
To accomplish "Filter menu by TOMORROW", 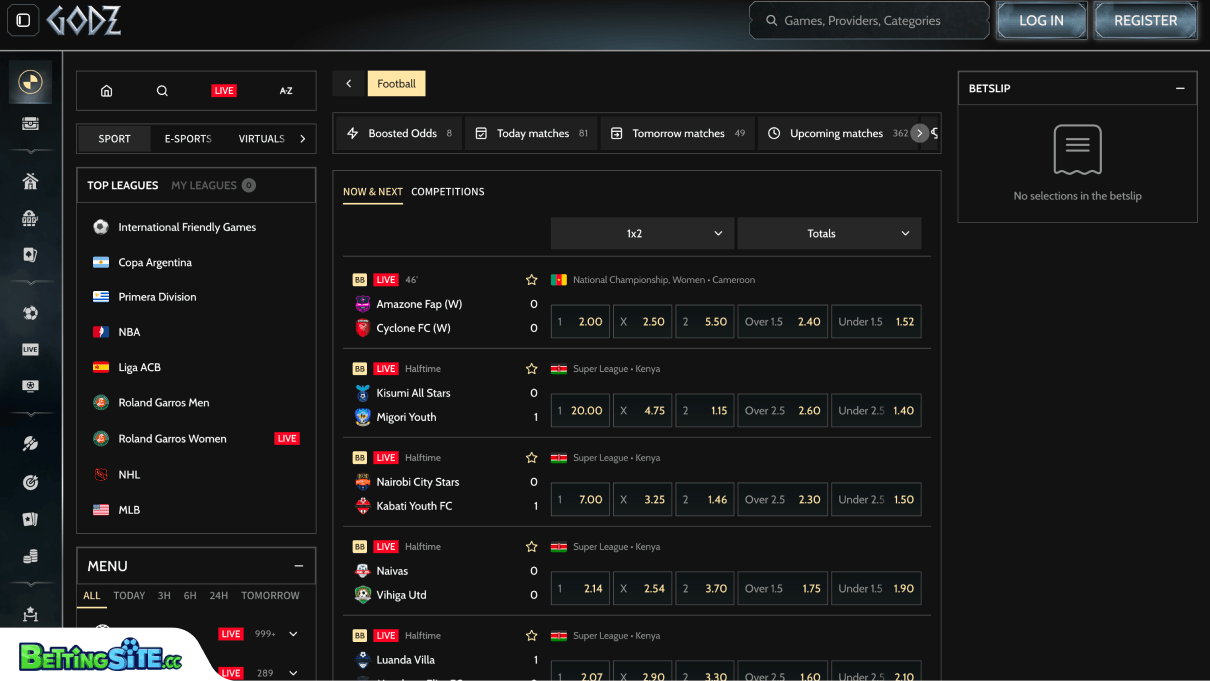I will 270,596.
